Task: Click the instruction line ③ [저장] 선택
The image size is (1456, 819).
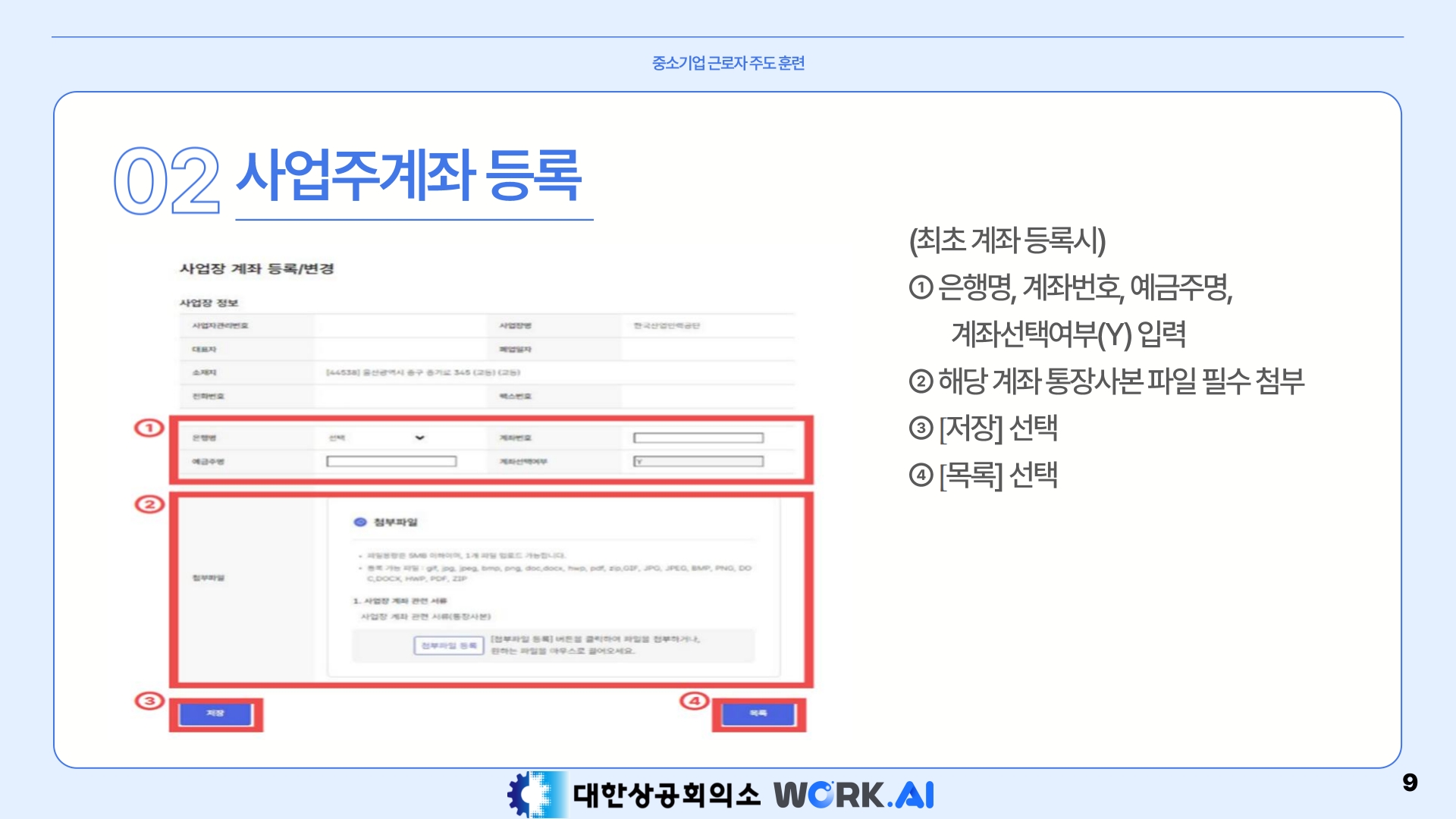Action: point(984,428)
